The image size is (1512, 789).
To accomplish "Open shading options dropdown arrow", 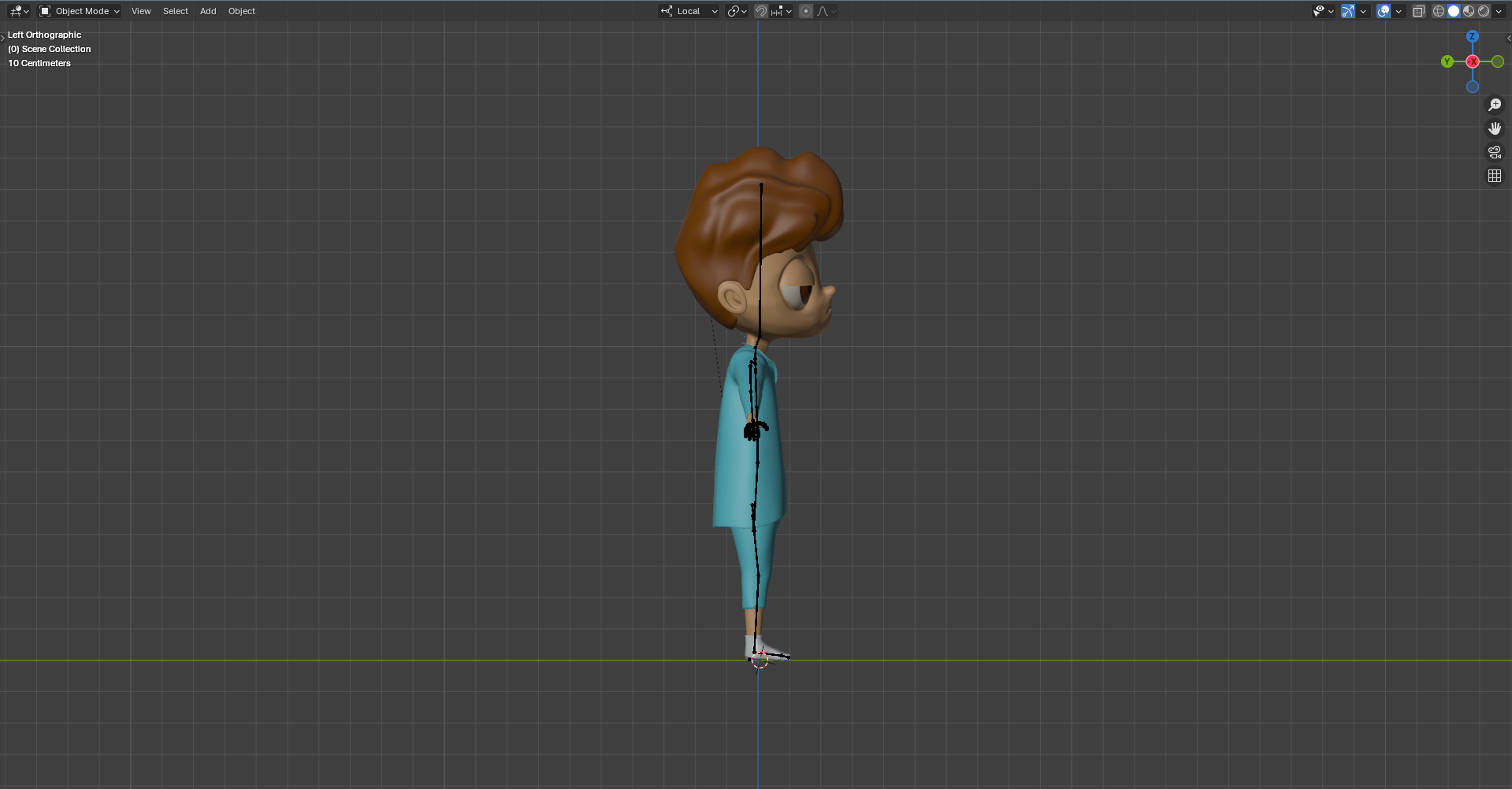I will pos(1499,11).
